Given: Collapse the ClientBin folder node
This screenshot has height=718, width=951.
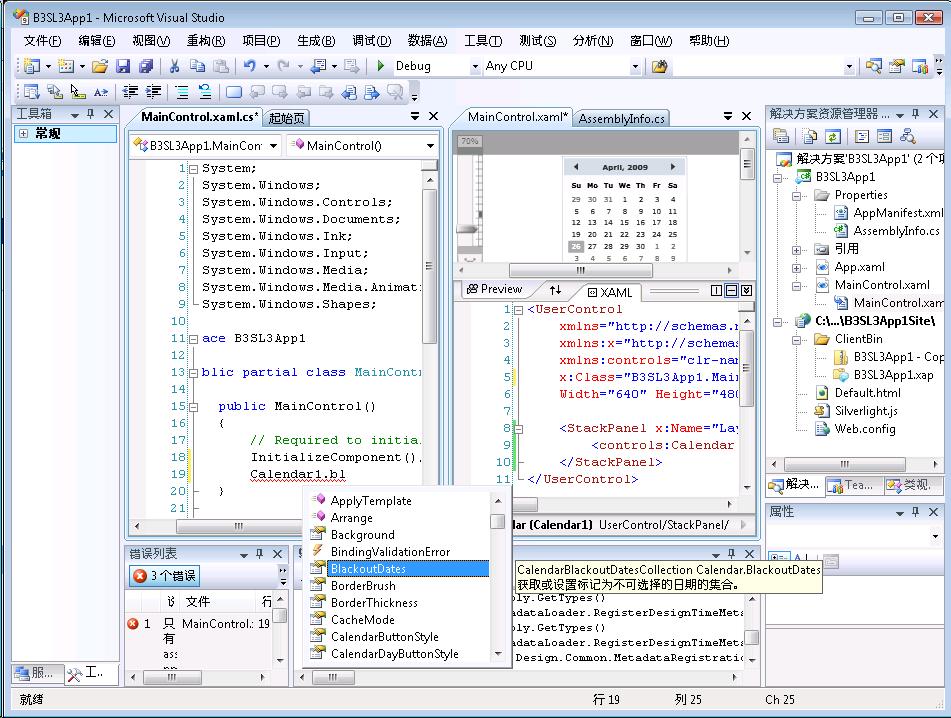Looking at the screenshot, I should pyautogui.click(x=796, y=340).
